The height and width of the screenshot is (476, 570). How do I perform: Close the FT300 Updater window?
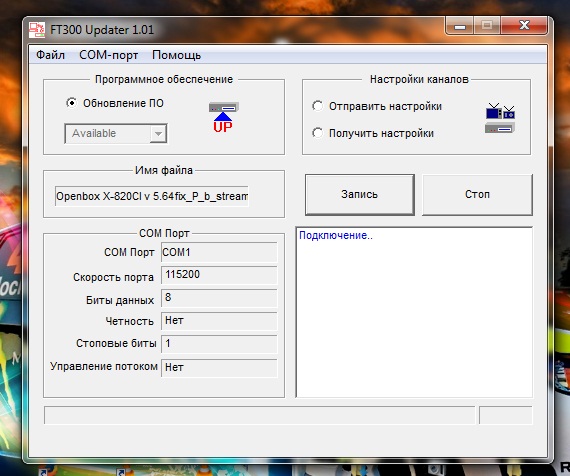(524, 25)
